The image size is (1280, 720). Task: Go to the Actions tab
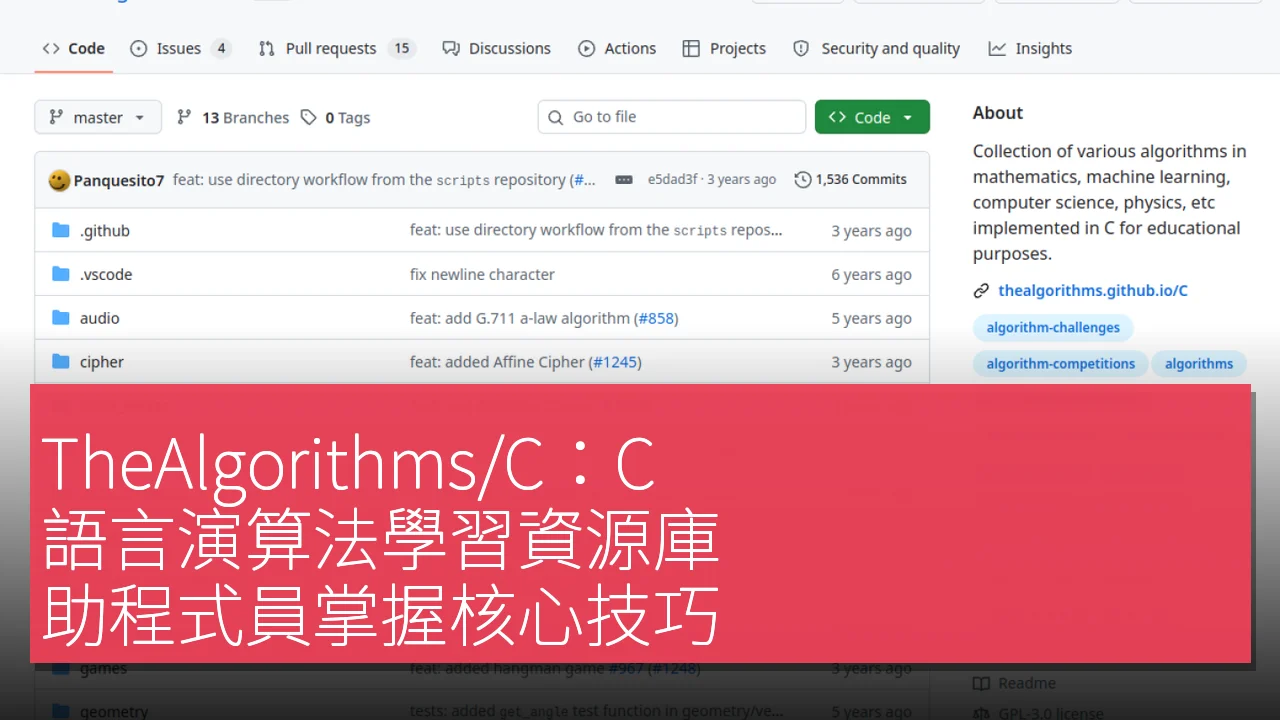(x=617, y=48)
